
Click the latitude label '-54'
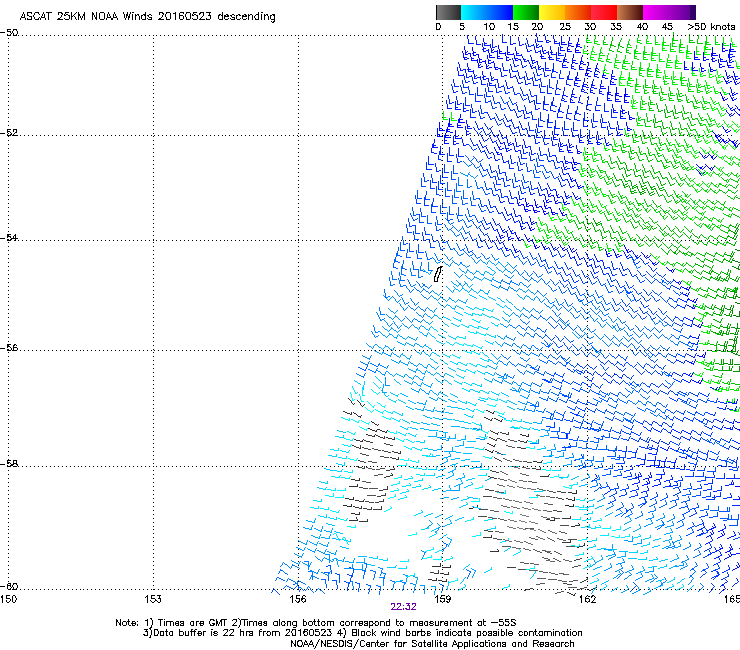pyautogui.click(x=9, y=237)
